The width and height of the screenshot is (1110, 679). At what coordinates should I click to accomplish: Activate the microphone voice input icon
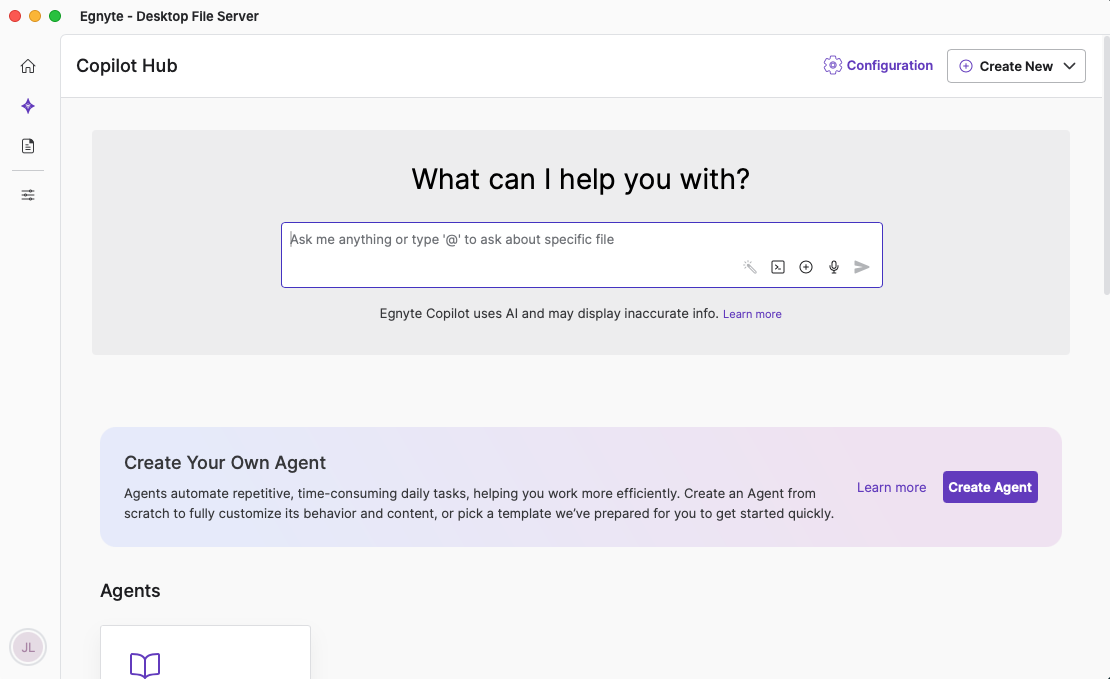(834, 267)
